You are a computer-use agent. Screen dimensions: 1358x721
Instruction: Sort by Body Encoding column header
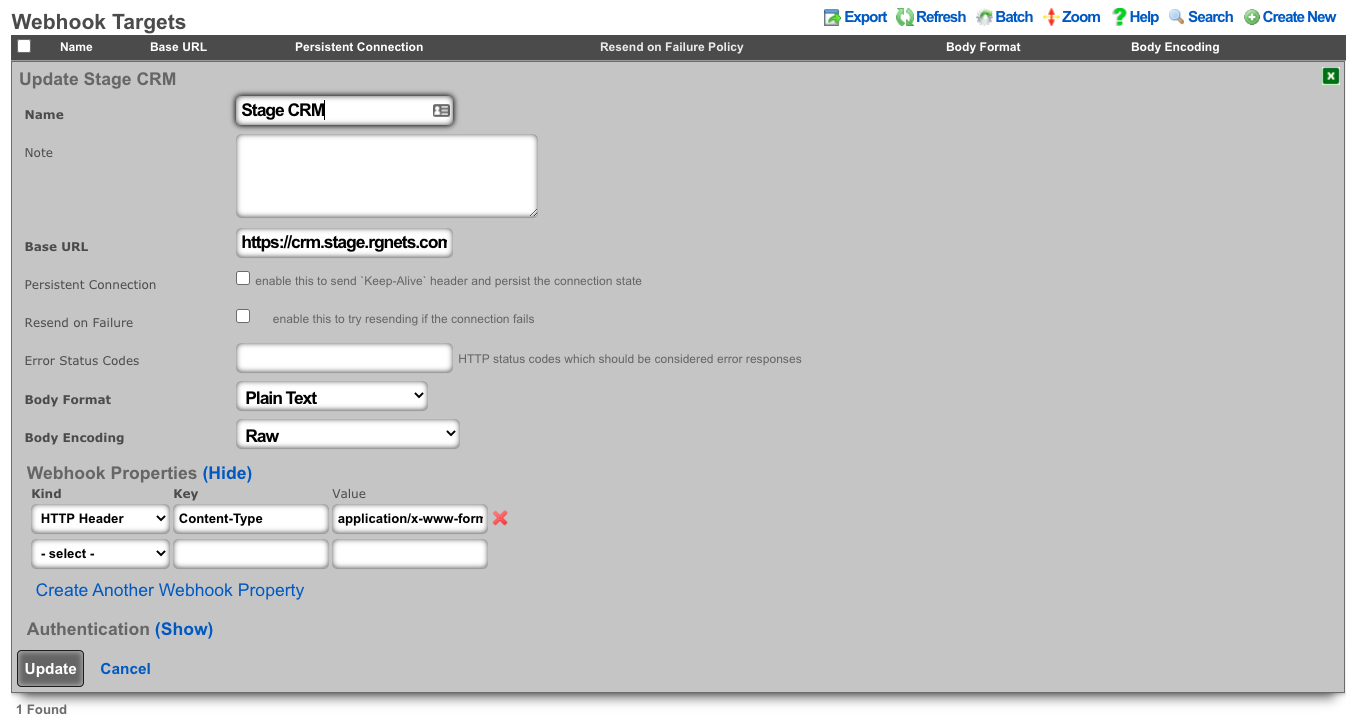1175,47
